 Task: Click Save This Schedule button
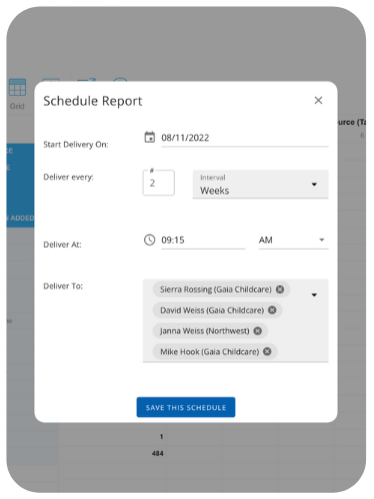[186, 407]
